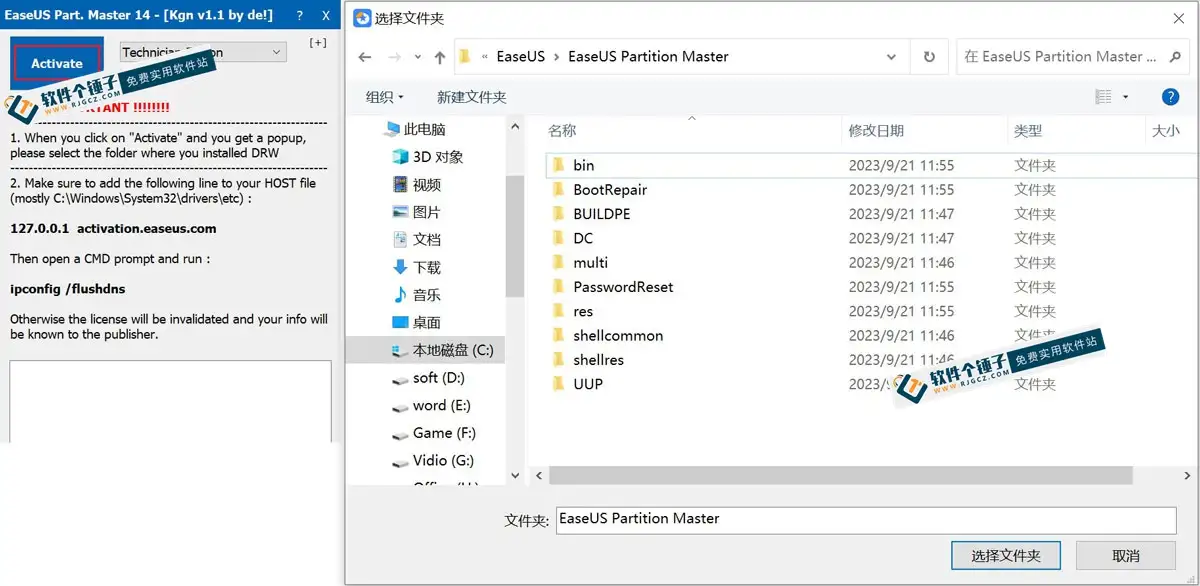Viewport: 1200px width, 586px height.
Task: Click the Activate button in keygen window
Action: tap(57, 63)
